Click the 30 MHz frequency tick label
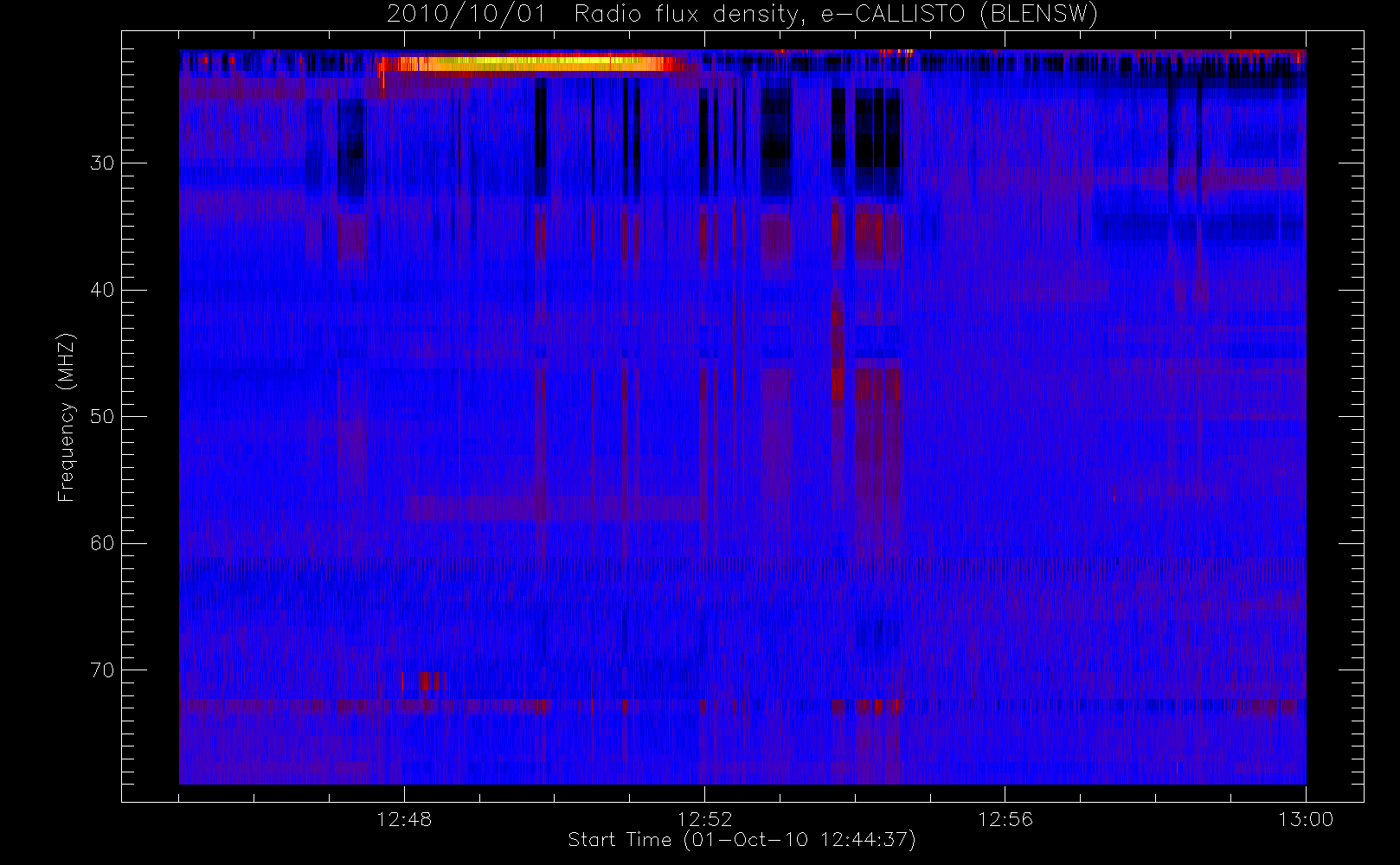The image size is (1400, 865). pyautogui.click(x=102, y=163)
